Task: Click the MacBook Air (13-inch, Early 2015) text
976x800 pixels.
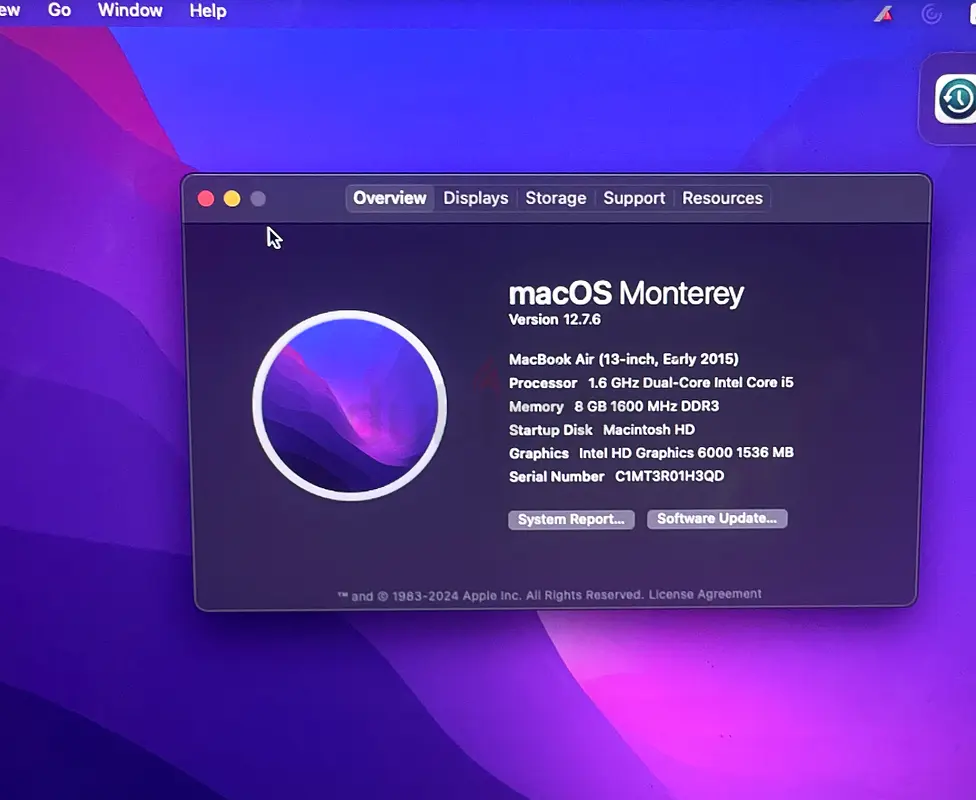Action: click(x=624, y=359)
